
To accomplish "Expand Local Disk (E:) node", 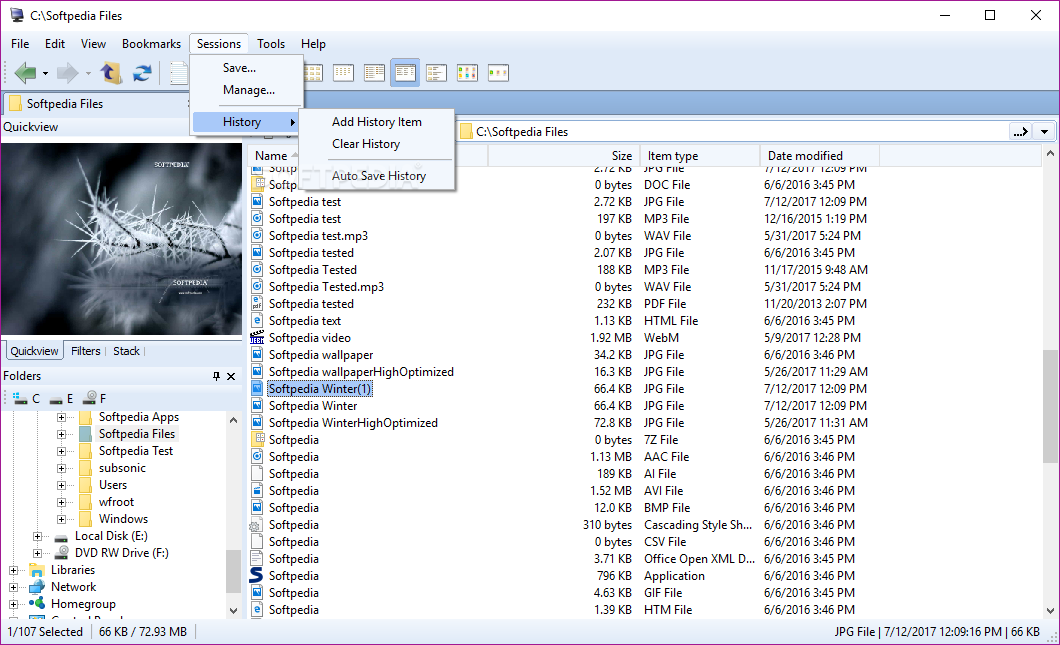I will pos(37,536).
